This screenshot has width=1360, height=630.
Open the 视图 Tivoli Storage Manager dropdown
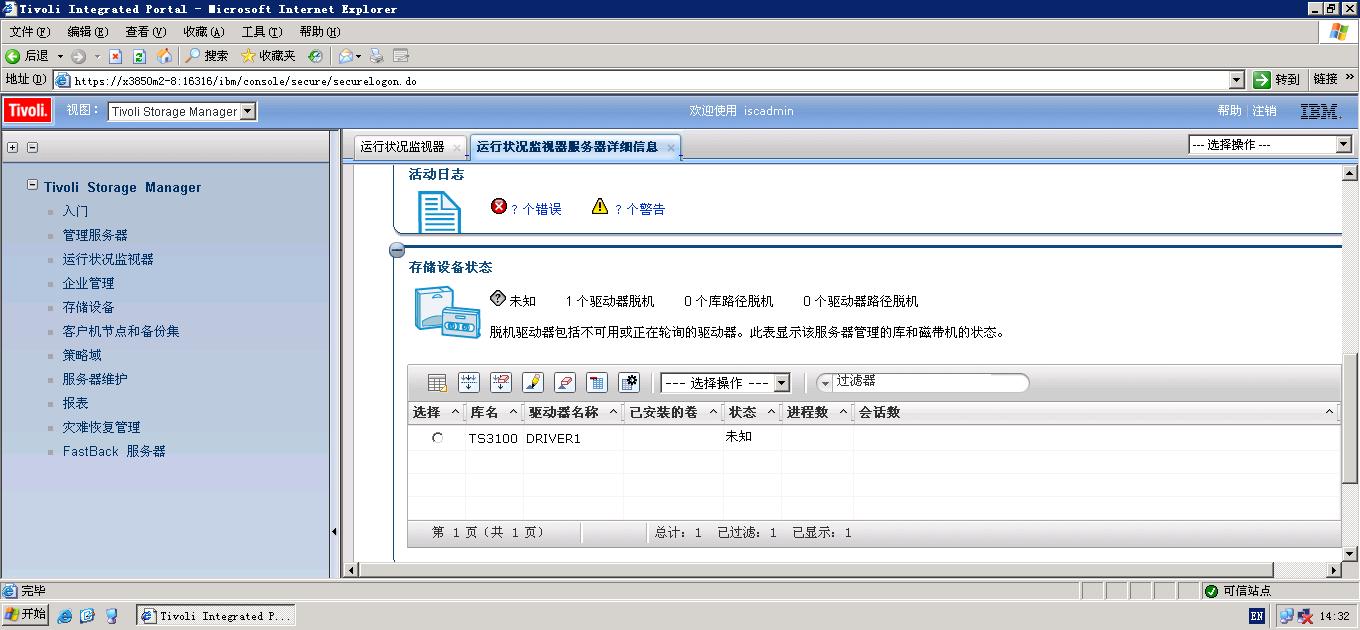(182, 111)
